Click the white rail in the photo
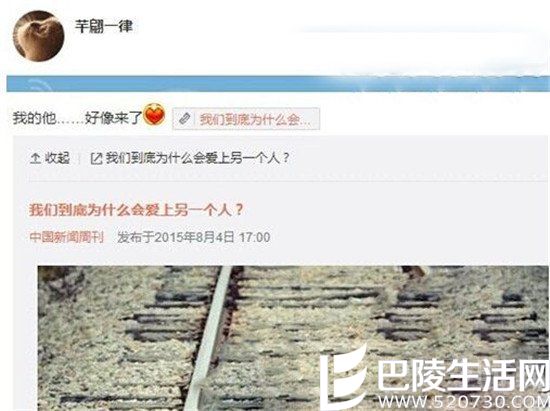This screenshot has width=550, height=411. [x=209, y=338]
